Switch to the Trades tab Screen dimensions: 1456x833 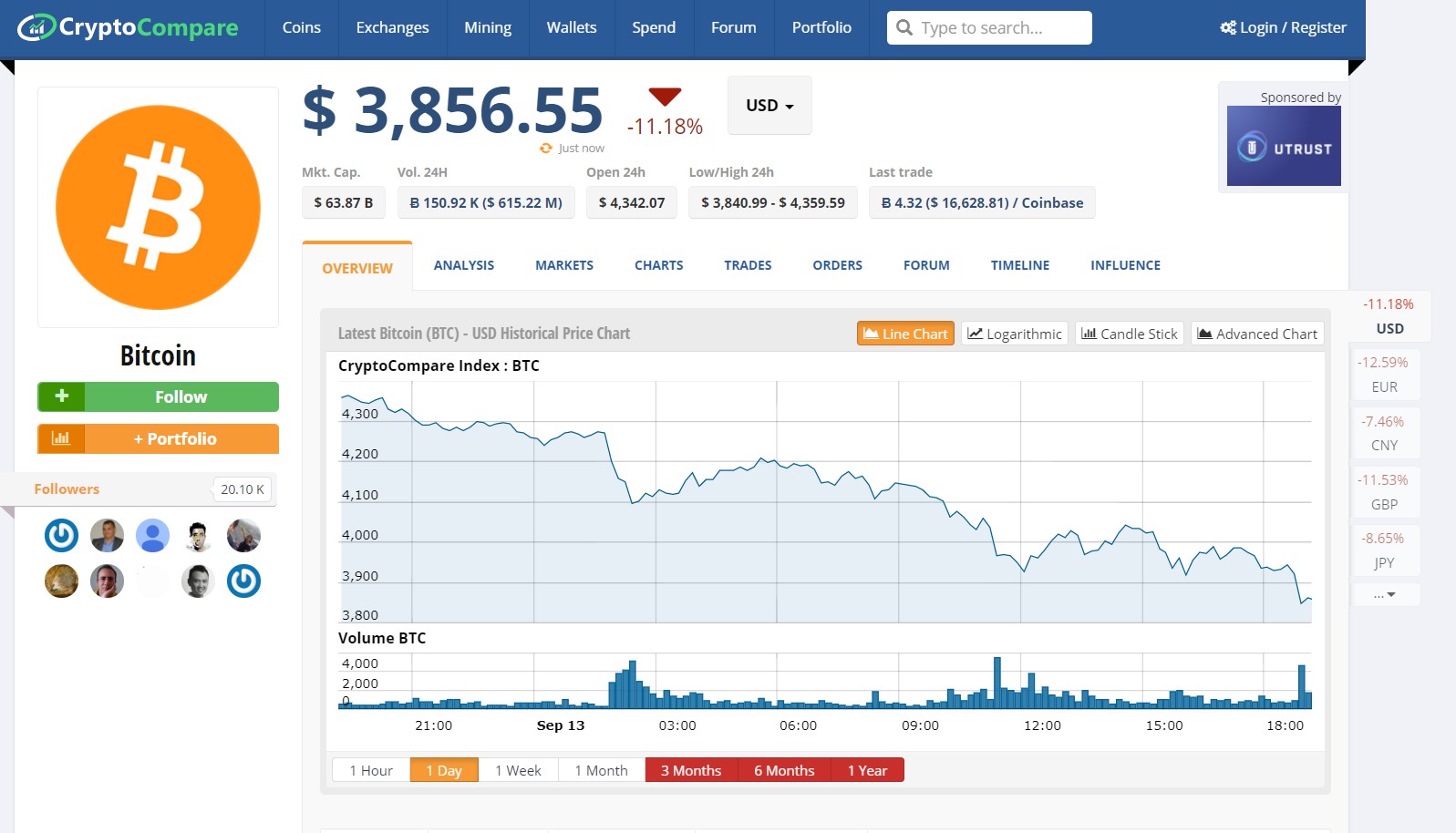click(748, 265)
